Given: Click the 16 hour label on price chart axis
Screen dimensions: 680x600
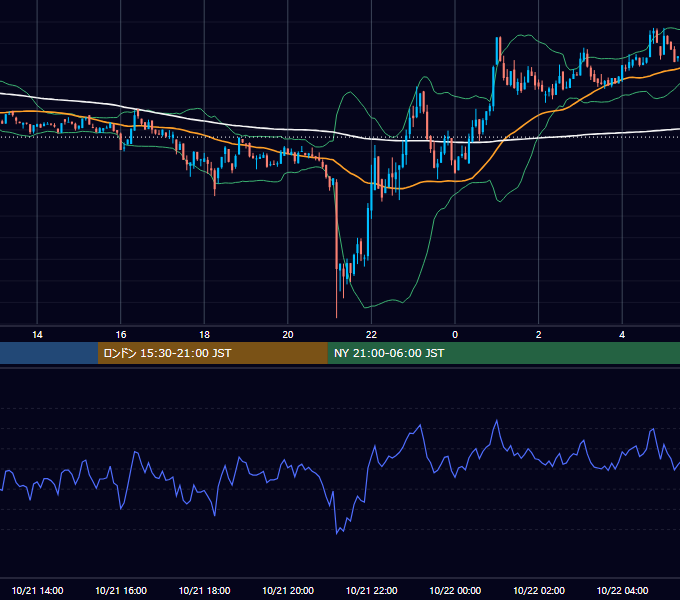Looking at the screenshot, I should (121, 335).
